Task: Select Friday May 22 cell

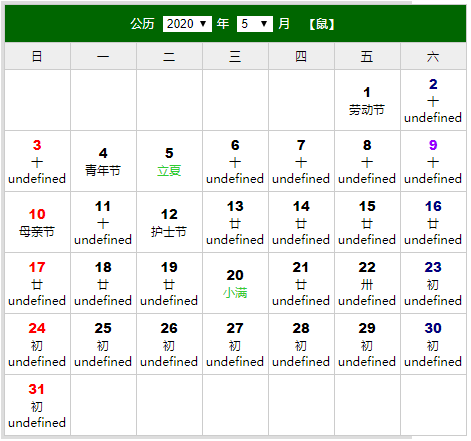Action: pyautogui.click(x=367, y=283)
